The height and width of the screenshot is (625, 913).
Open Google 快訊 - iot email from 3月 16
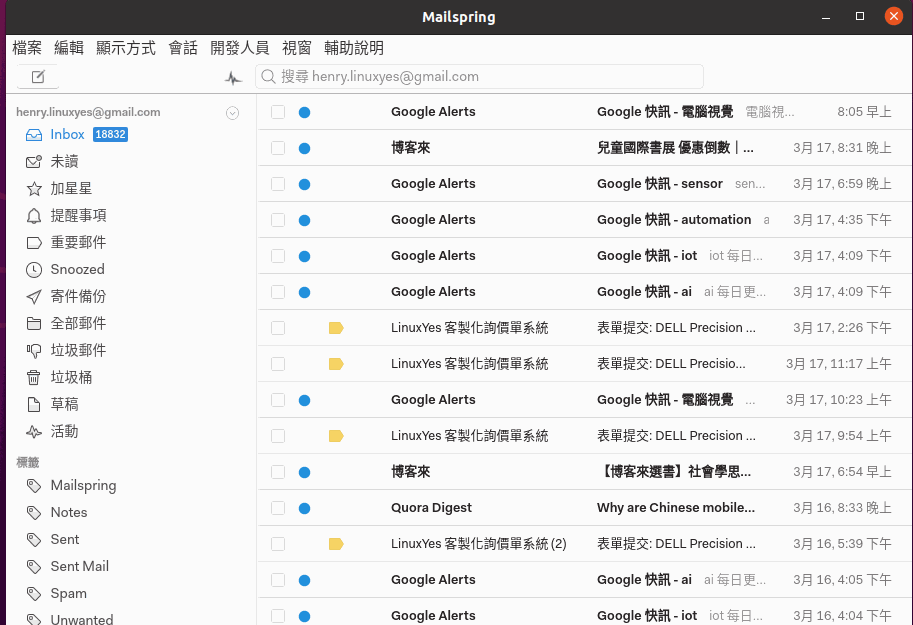pos(585,612)
